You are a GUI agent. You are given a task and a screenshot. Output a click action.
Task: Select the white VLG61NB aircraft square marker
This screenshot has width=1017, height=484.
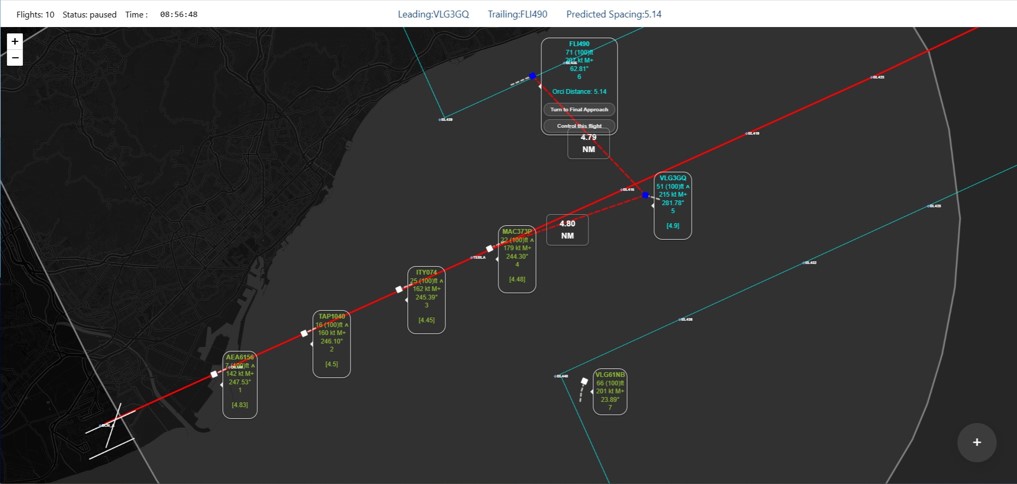(x=585, y=381)
